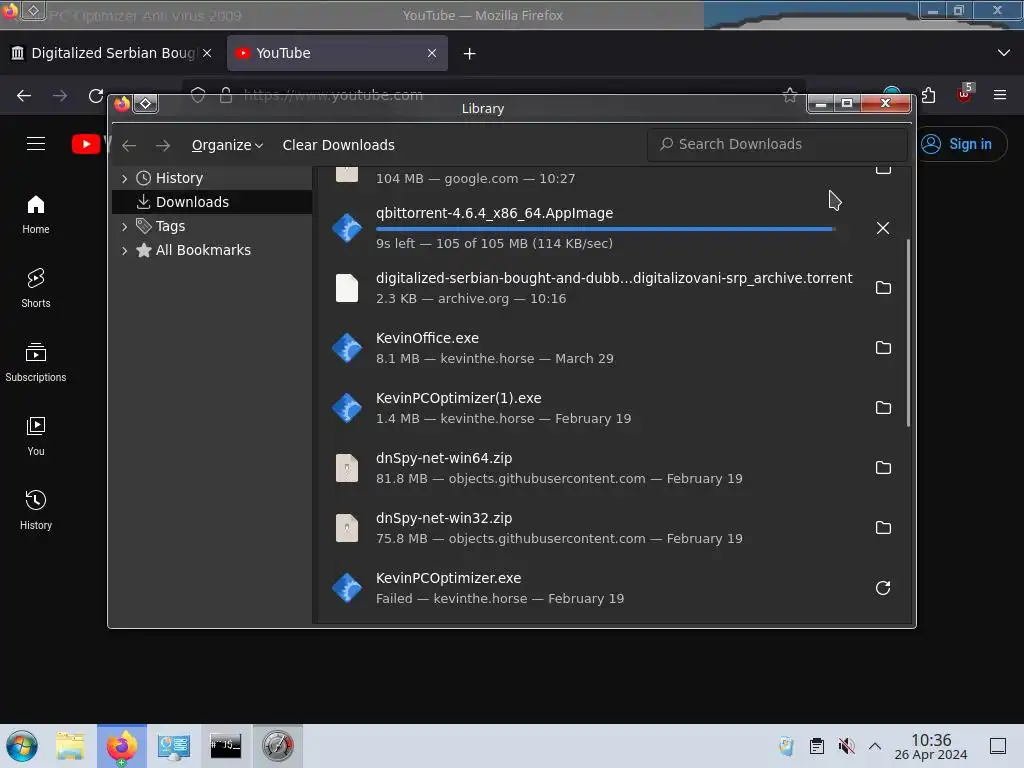Switch to the Digitalized Serbian Bought tab

click(111, 53)
